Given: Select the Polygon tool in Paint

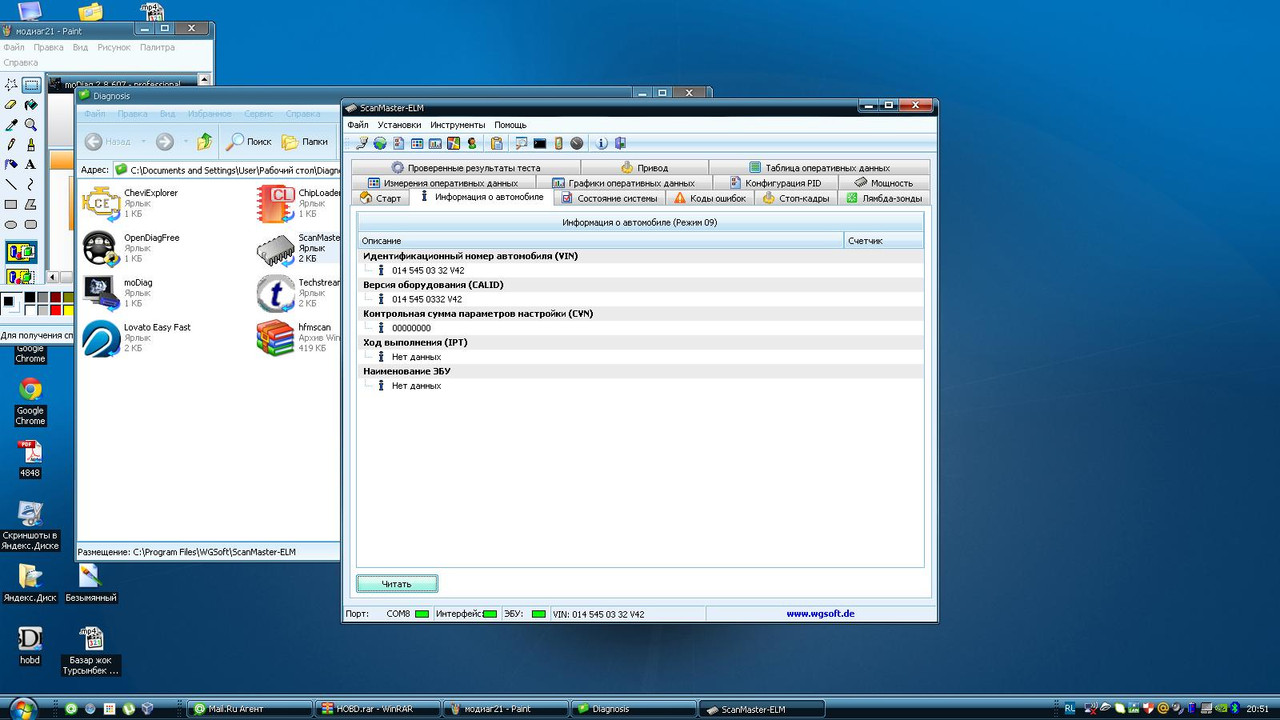Looking at the screenshot, I should point(31,205).
